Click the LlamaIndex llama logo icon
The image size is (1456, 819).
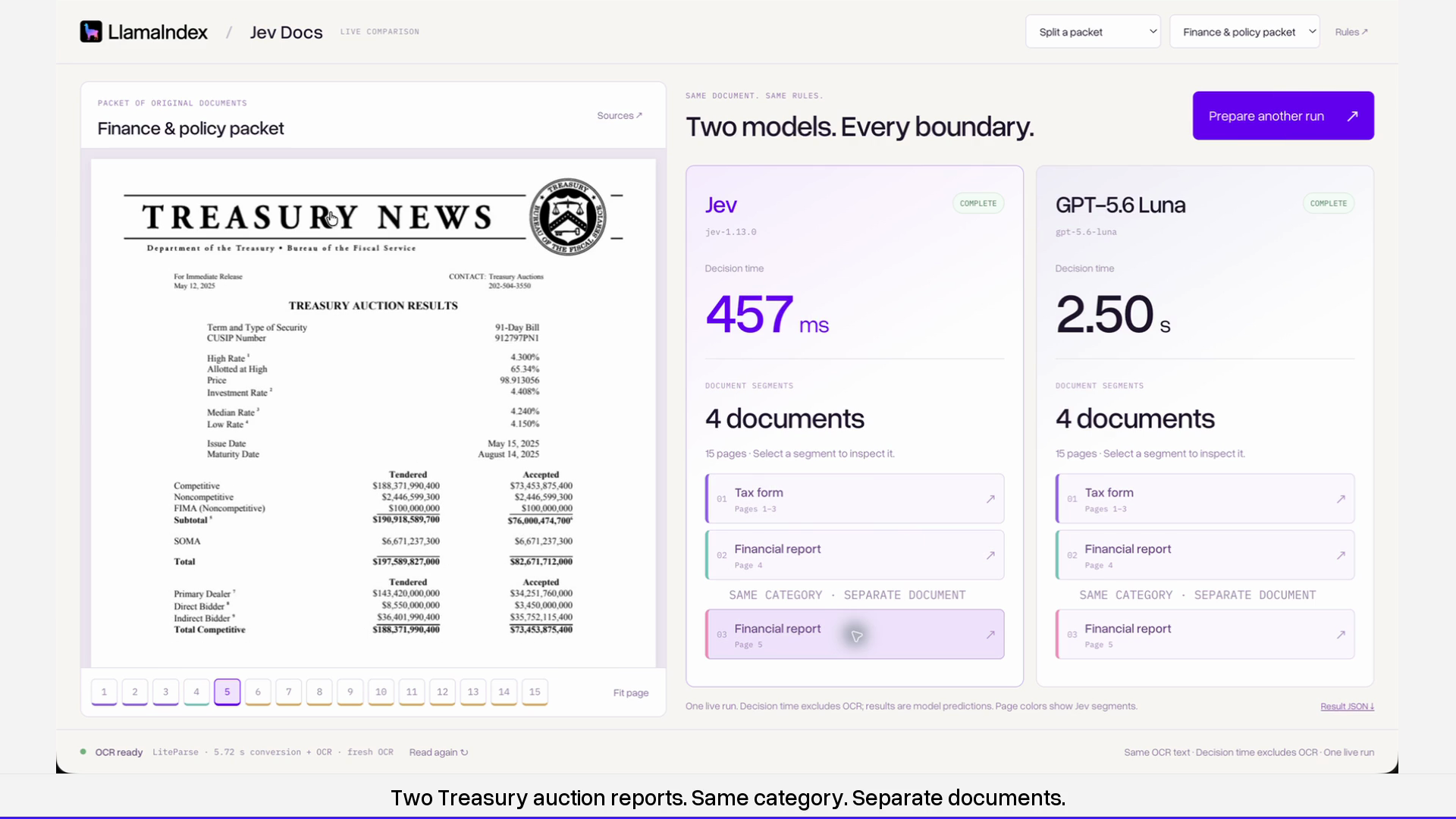[91, 32]
